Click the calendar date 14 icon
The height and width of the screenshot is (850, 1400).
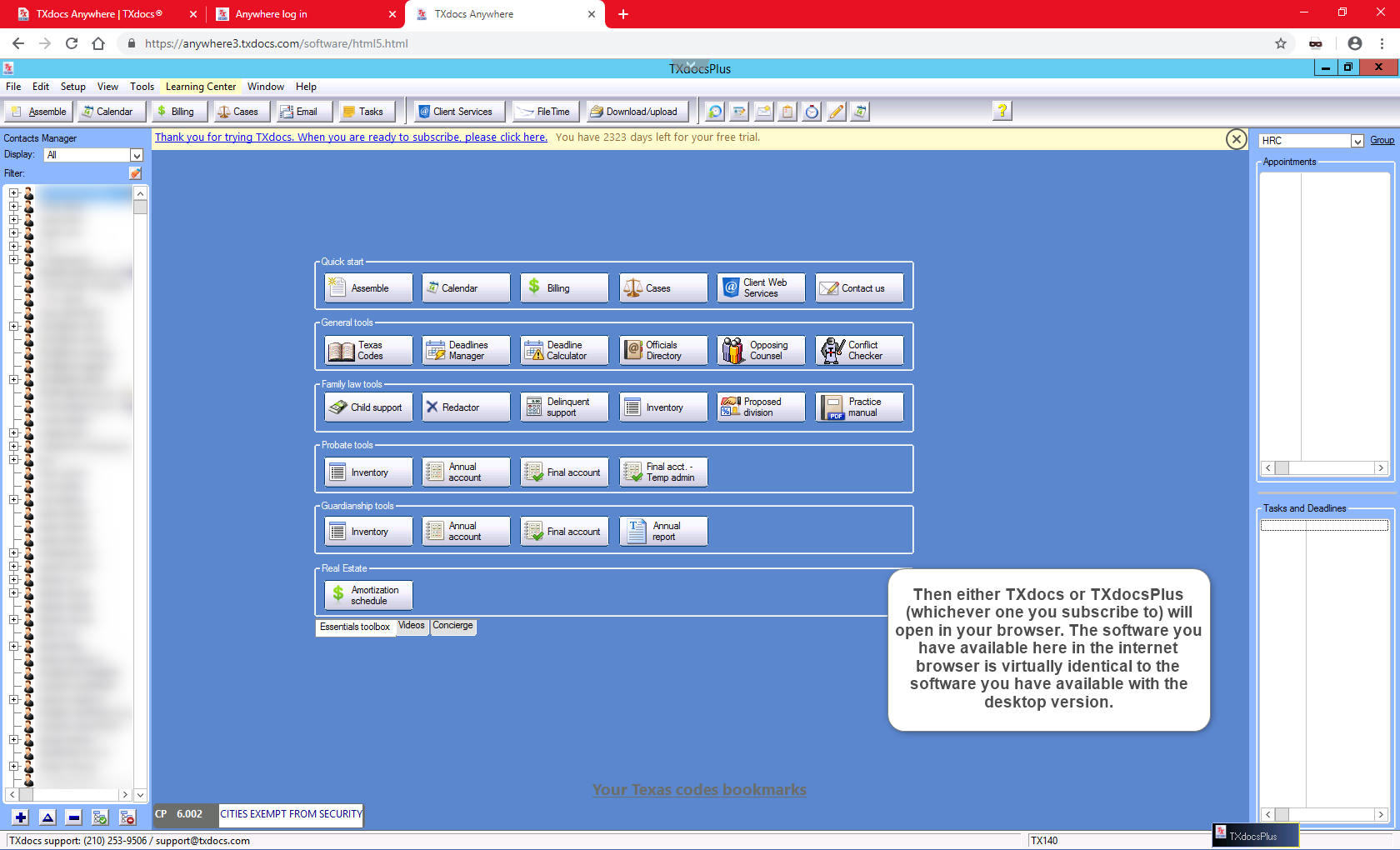tap(860, 111)
